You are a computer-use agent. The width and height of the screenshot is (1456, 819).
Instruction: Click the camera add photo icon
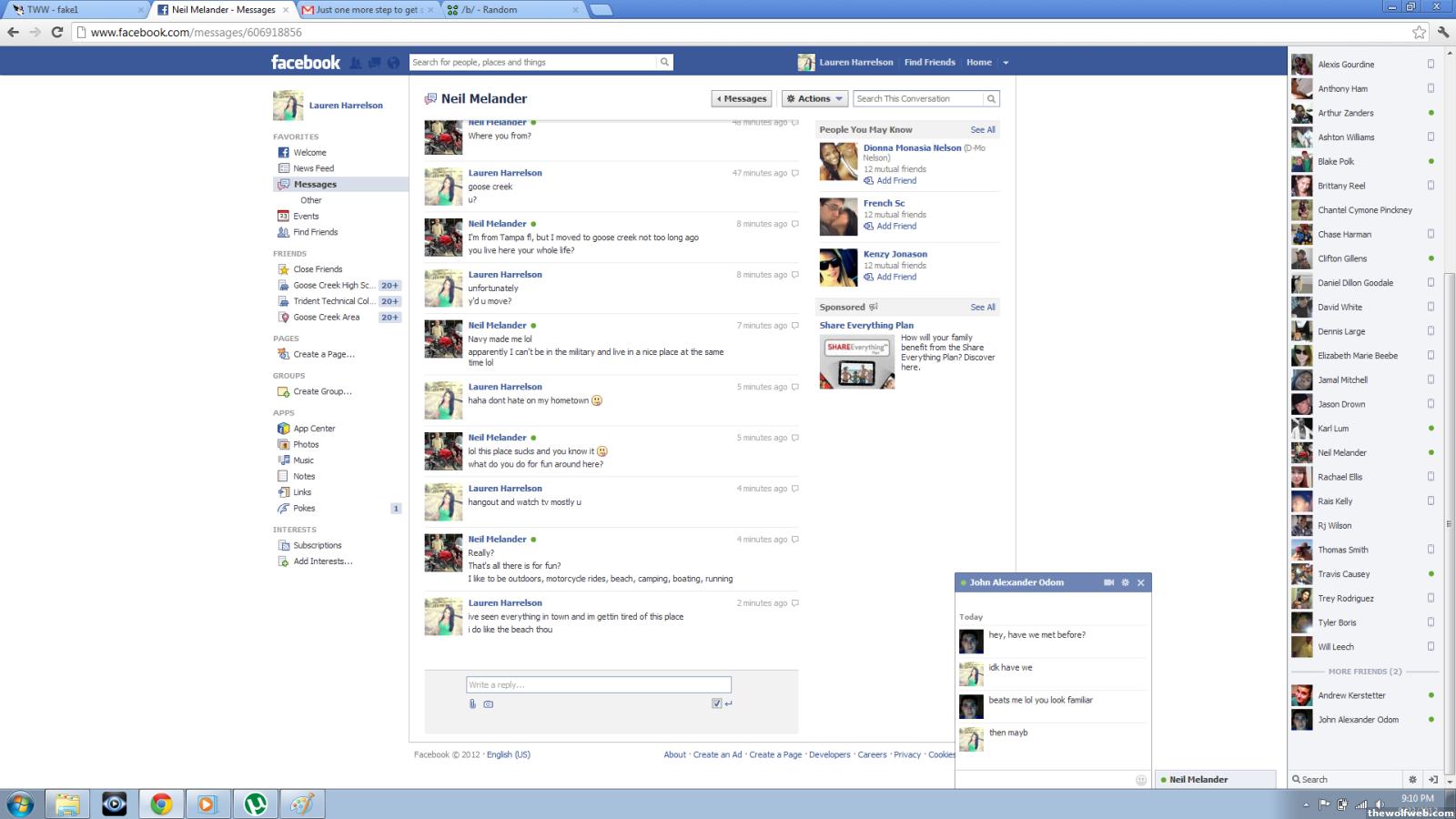pyautogui.click(x=489, y=703)
